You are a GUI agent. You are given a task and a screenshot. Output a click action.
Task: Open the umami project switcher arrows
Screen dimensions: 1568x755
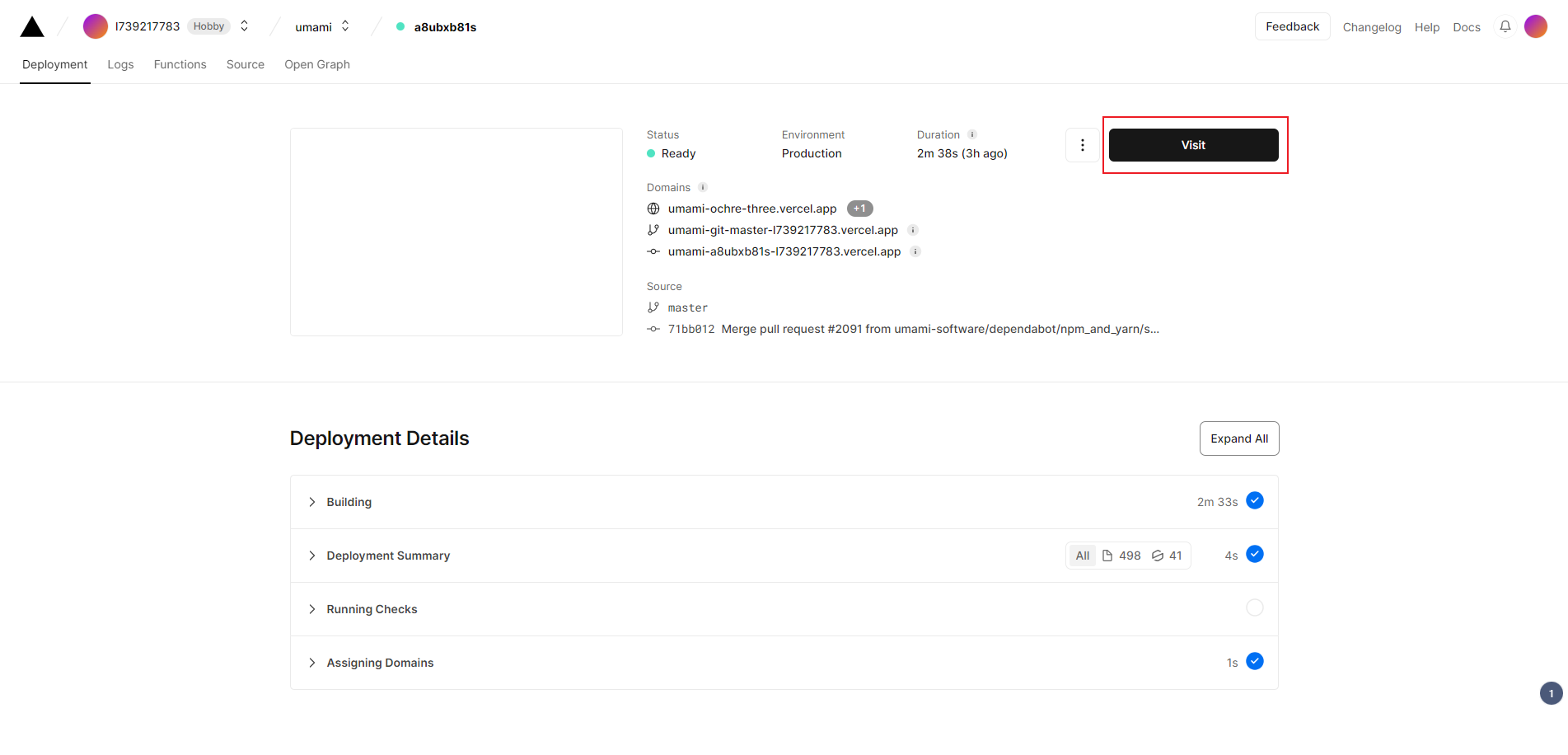click(345, 26)
